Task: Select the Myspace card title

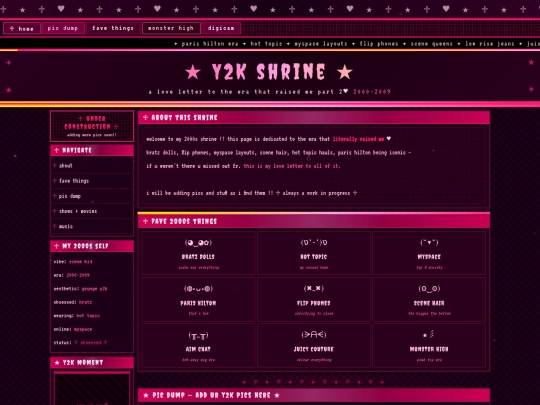Action: (x=429, y=257)
